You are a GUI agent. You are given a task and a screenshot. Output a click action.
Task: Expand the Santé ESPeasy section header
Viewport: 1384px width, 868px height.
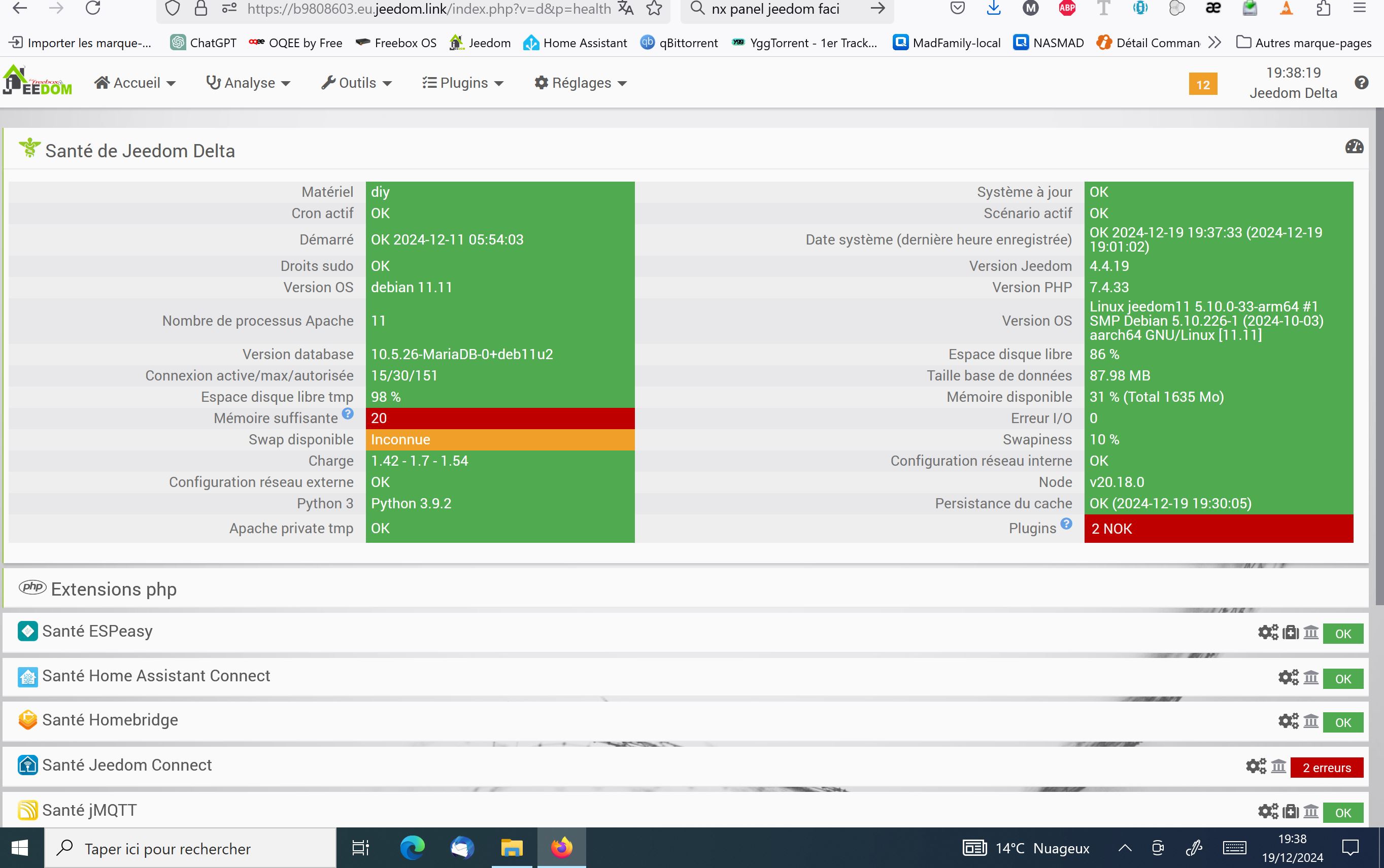click(x=686, y=632)
